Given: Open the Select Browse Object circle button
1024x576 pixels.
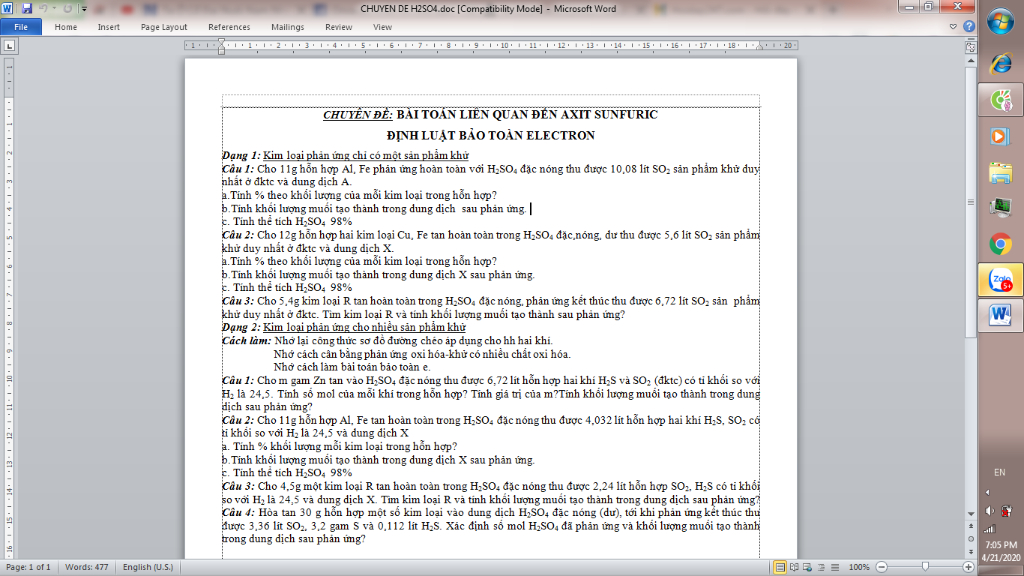Looking at the screenshot, I should (971, 539).
